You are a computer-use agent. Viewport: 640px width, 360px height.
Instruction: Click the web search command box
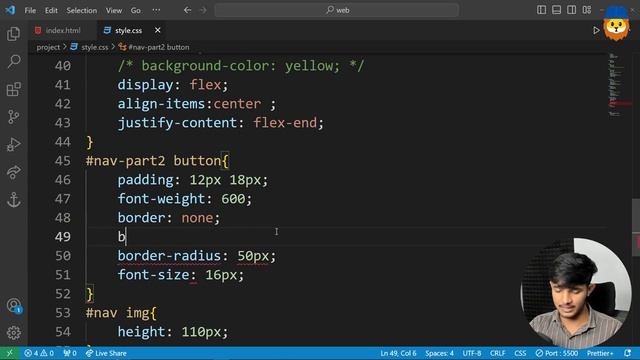[x=337, y=10]
